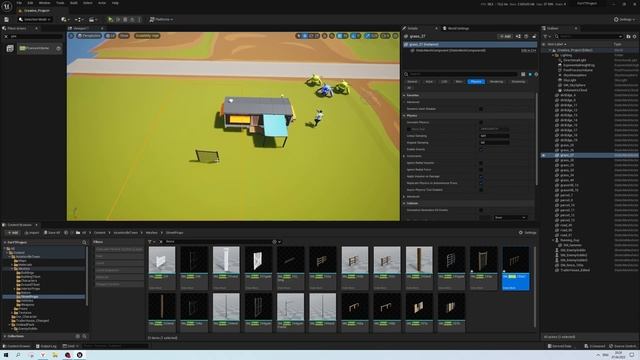Add a new collection with the plus icon
This screenshot has height=360, width=640.
78,336
